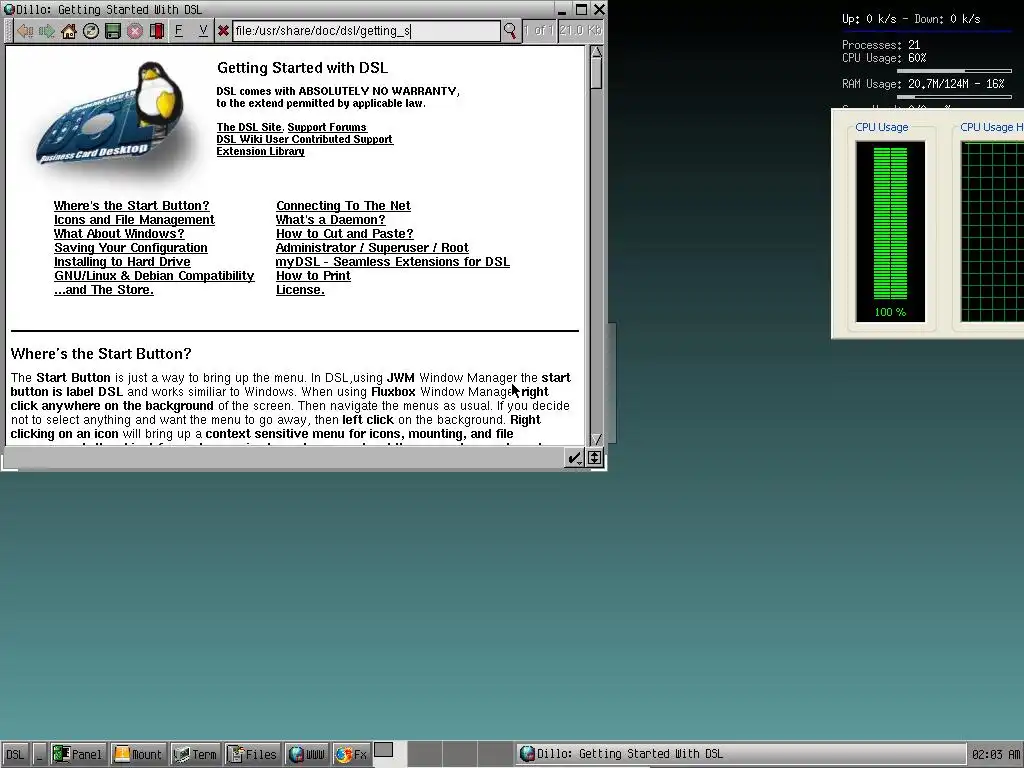
Task: Open the License. link
Action: [300, 290]
